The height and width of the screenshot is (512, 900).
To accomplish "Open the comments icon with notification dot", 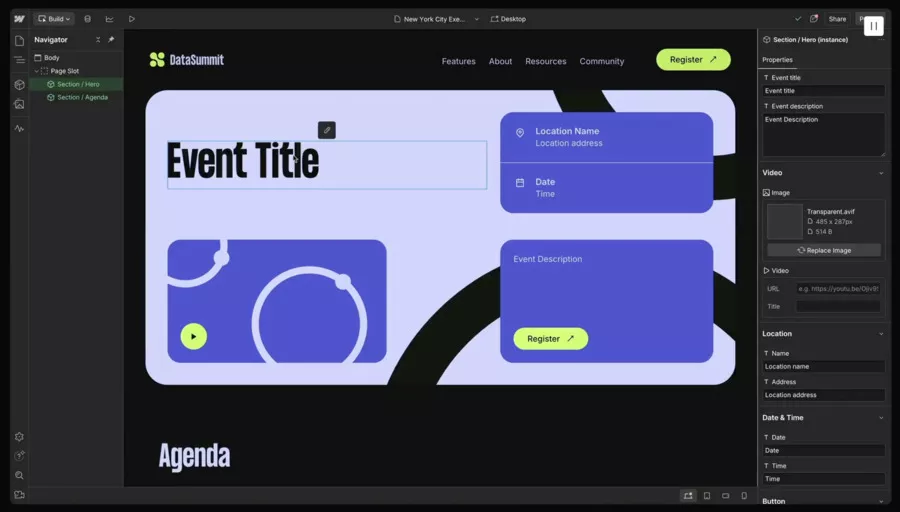I will [x=814, y=19].
